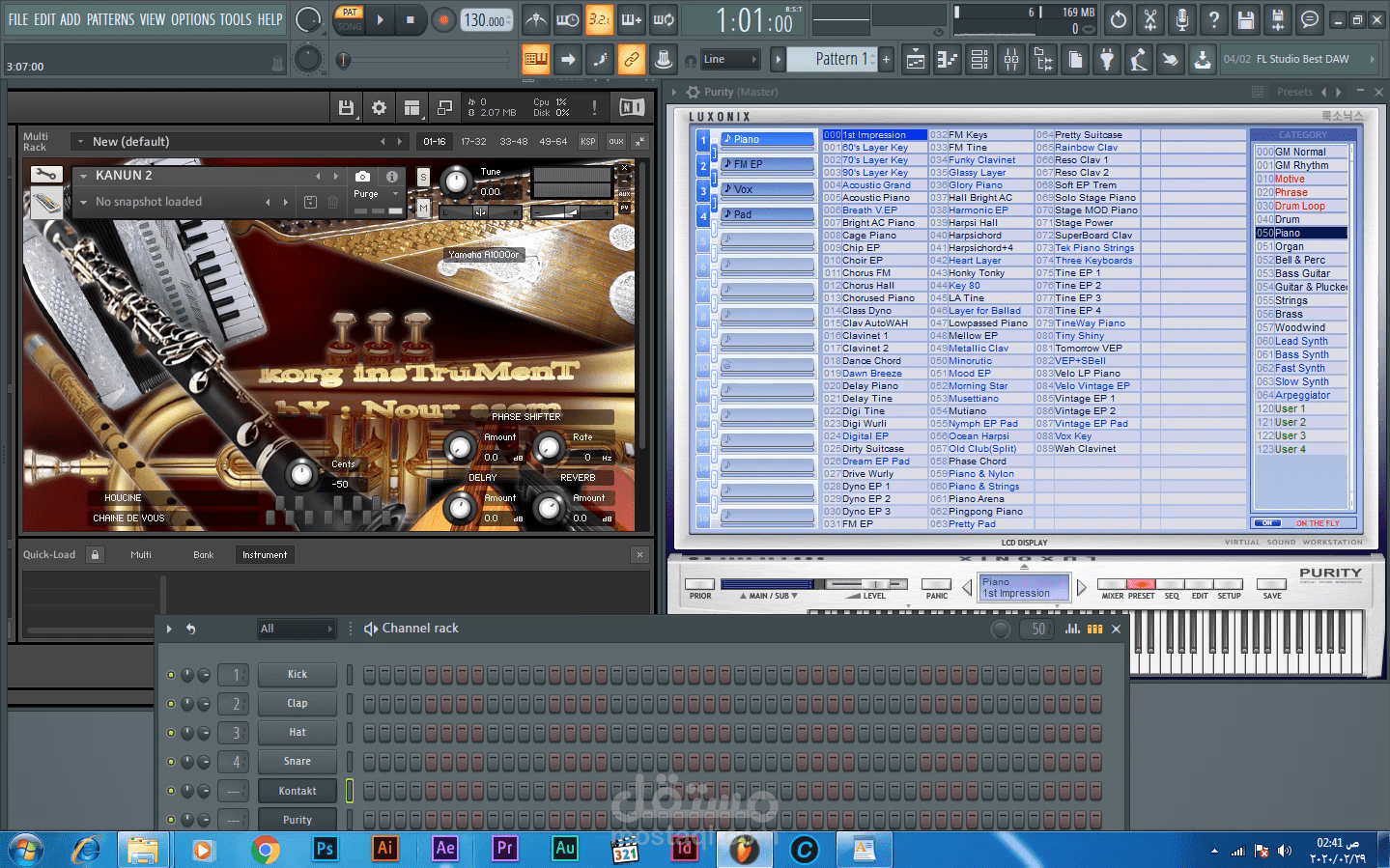Expand the New (default) multi rack dropdown
1390x868 pixels.
click(80, 142)
